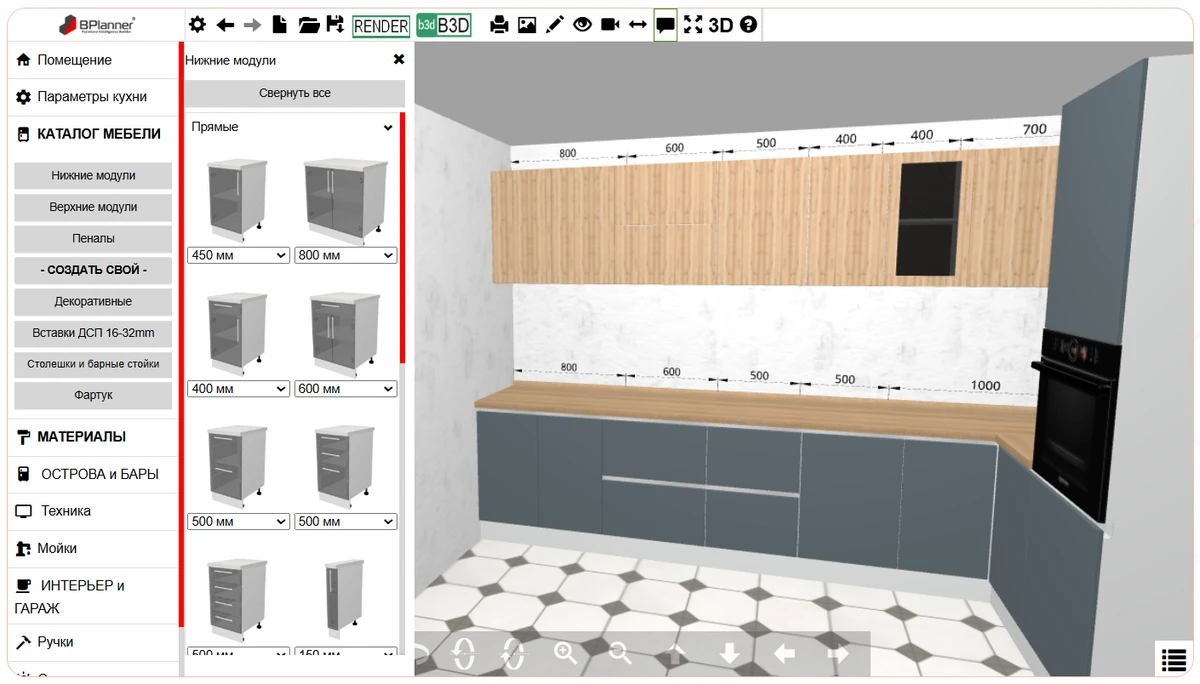The height and width of the screenshot is (684, 1200).
Task: Open the Помещение menu item
Action: (x=74, y=60)
